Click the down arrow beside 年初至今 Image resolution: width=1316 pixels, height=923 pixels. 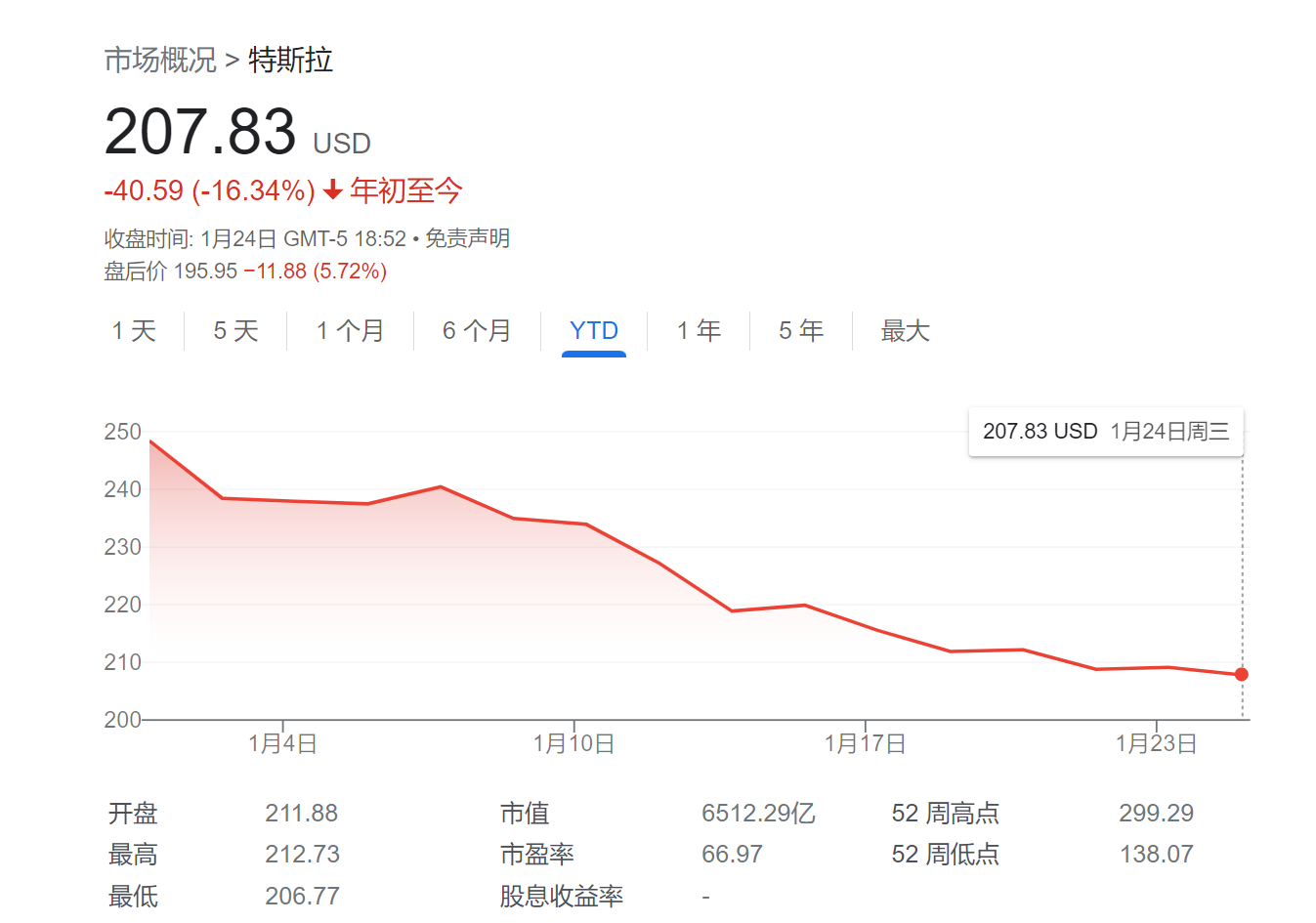click(x=332, y=190)
